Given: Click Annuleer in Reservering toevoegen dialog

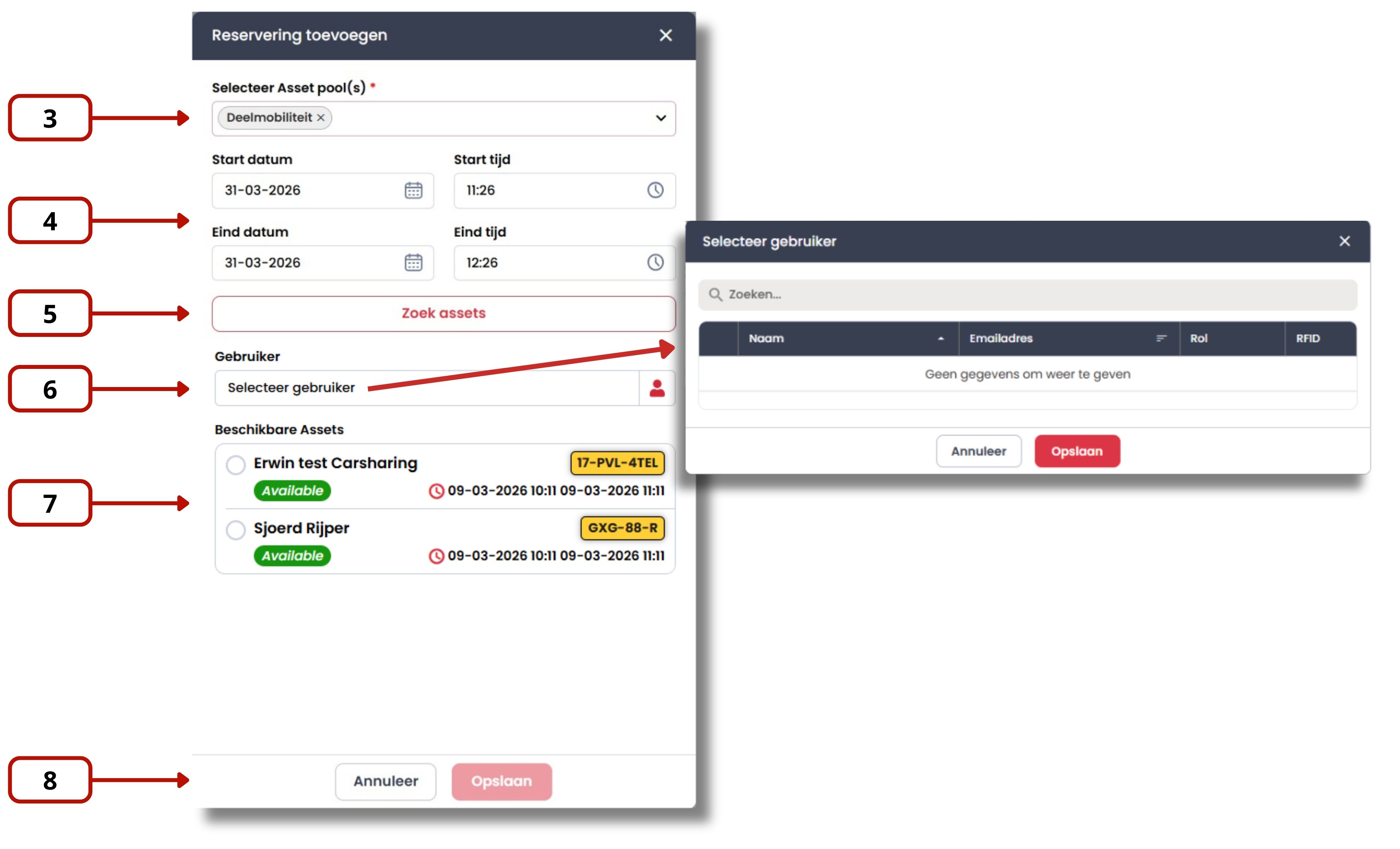Looking at the screenshot, I should coord(385,781).
